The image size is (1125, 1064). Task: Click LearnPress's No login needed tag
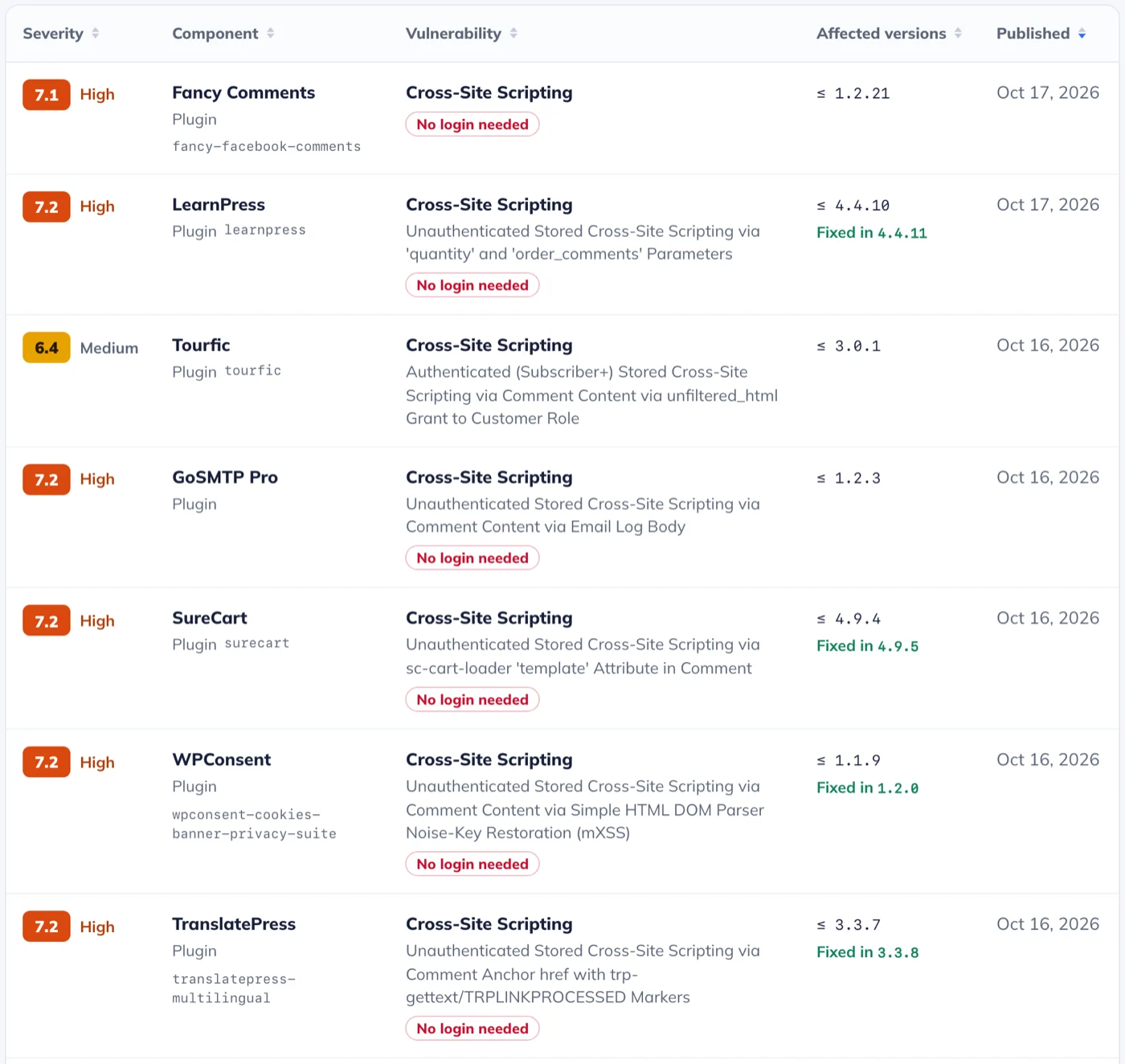point(472,285)
